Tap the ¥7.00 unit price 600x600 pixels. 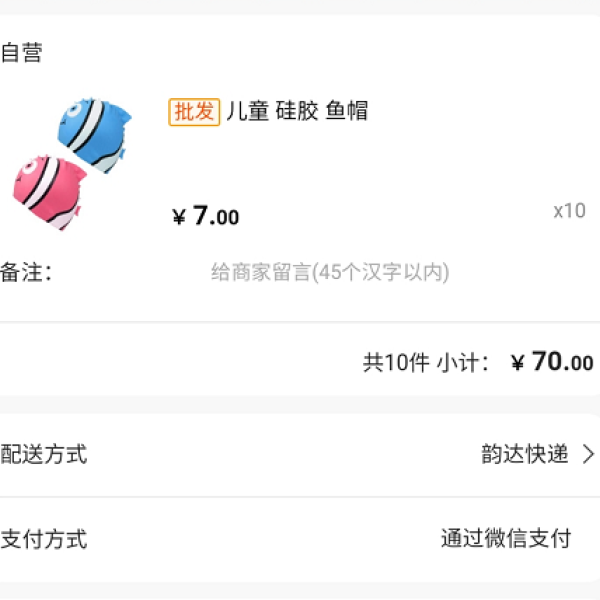coord(205,216)
